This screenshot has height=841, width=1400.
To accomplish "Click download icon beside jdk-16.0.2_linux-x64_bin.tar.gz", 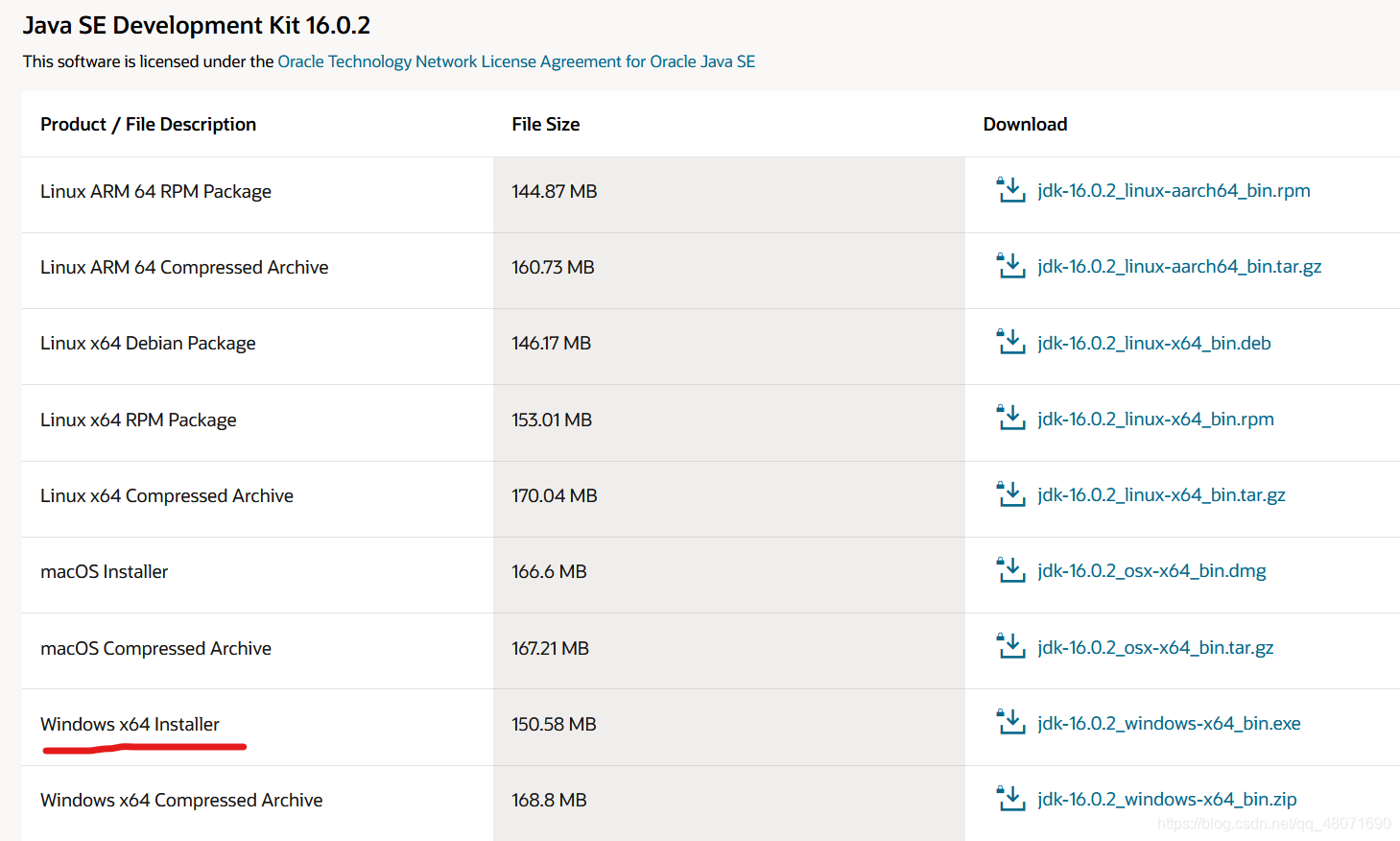I will coord(1010,494).
